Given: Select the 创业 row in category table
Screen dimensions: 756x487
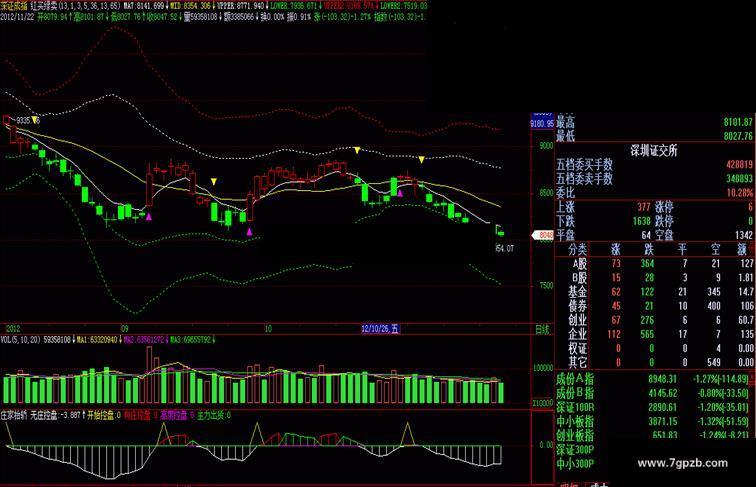Looking at the screenshot, I should [655, 320].
